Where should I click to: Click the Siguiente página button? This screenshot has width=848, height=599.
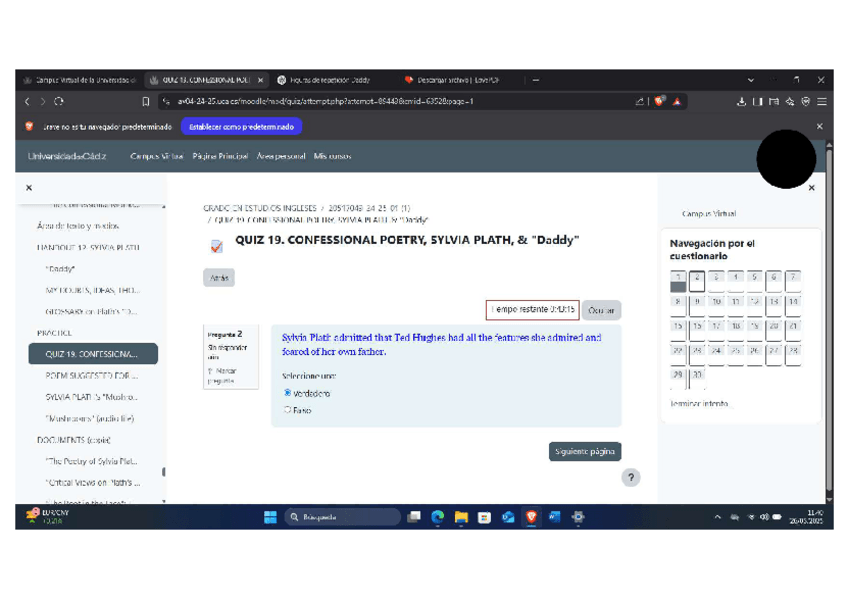pos(585,451)
